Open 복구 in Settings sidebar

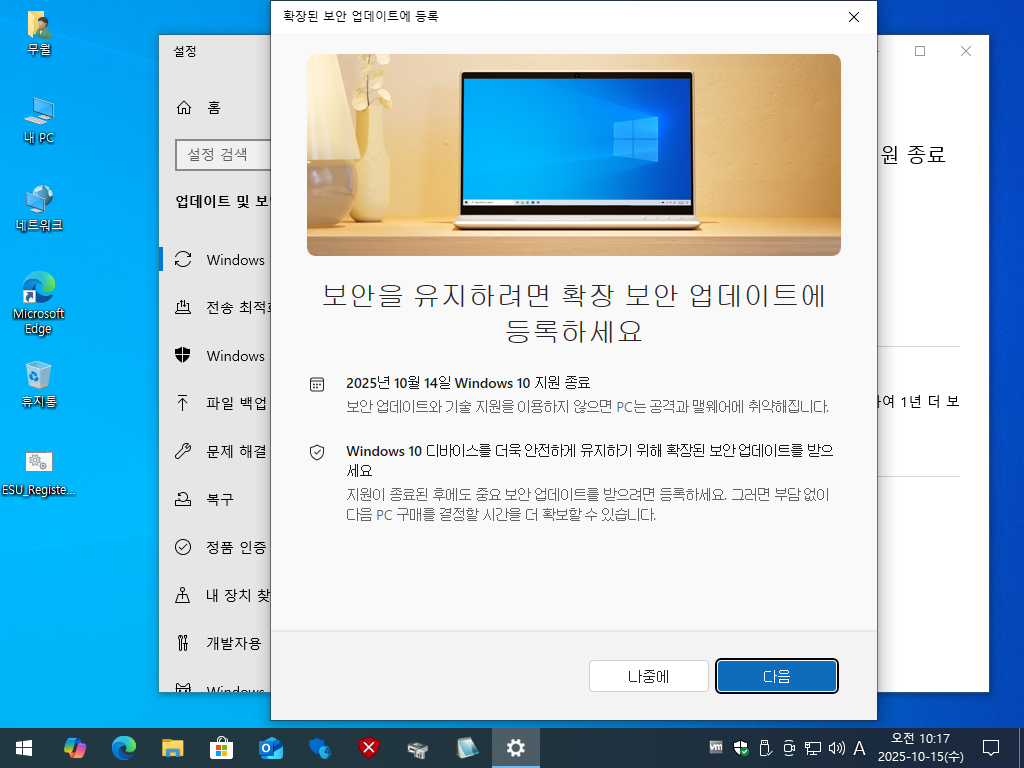pos(216,499)
